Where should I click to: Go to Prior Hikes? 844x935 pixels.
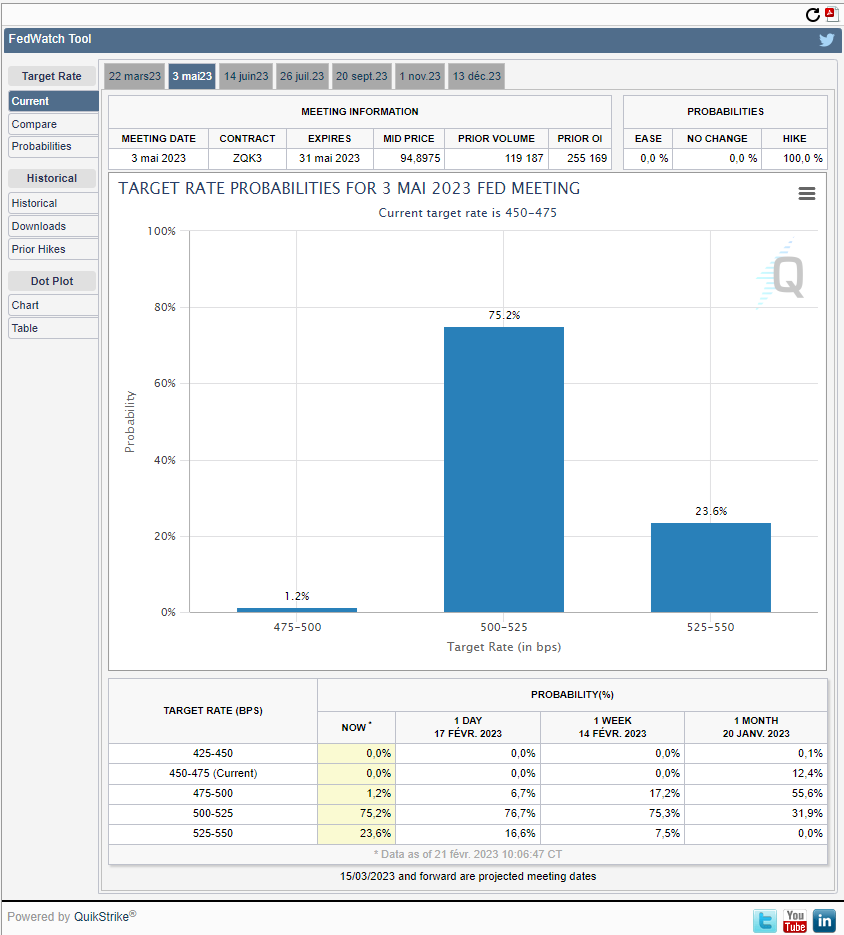tap(53, 249)
